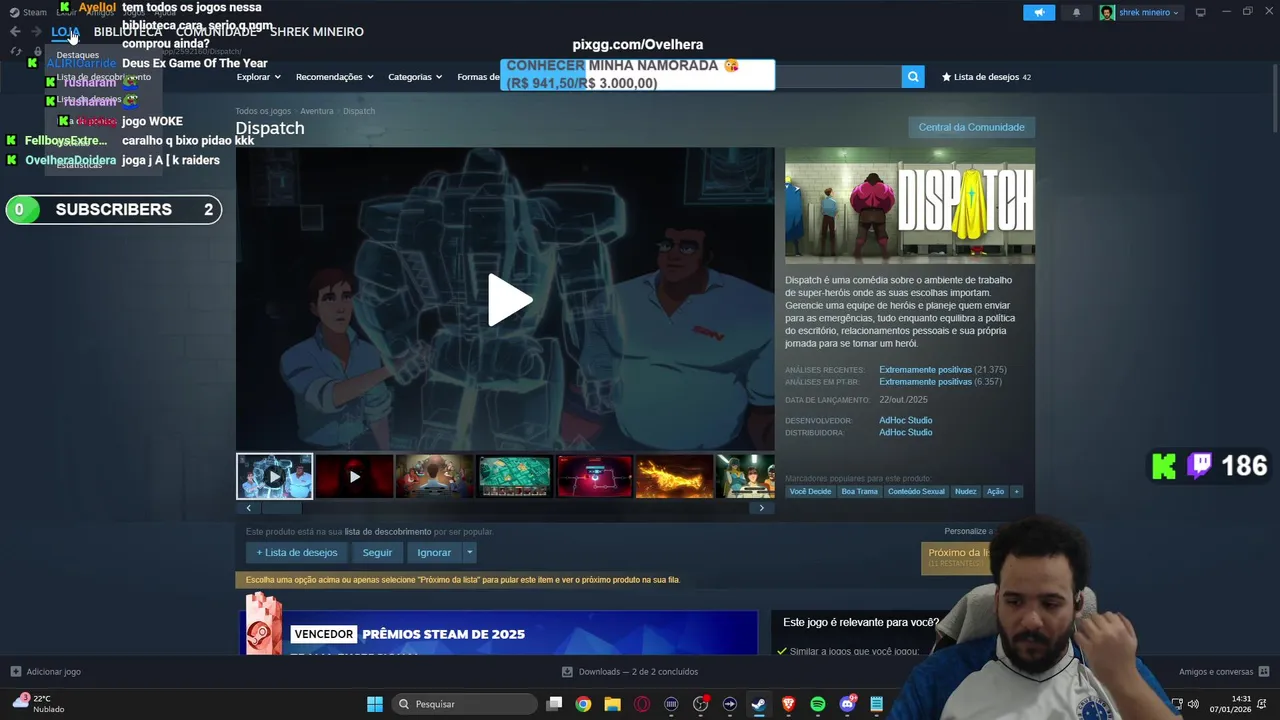Open 'Amigos e conversas' panel
Viewport: 1280px width, 720px height.
[1223, 672]
